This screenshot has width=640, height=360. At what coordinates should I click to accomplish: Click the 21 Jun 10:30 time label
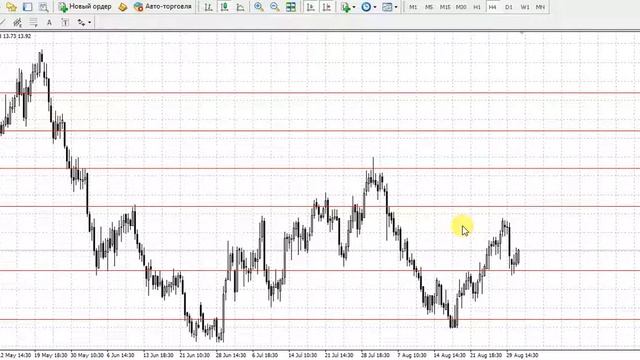(195, 355)
